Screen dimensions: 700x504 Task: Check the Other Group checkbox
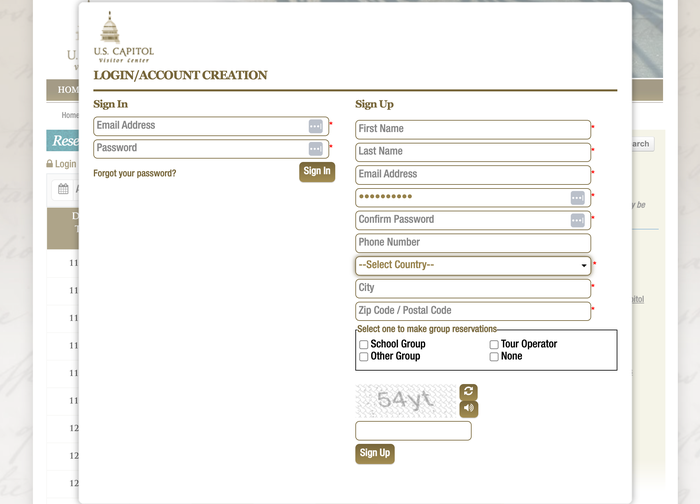pyautogui.click(x=363, y=357)
